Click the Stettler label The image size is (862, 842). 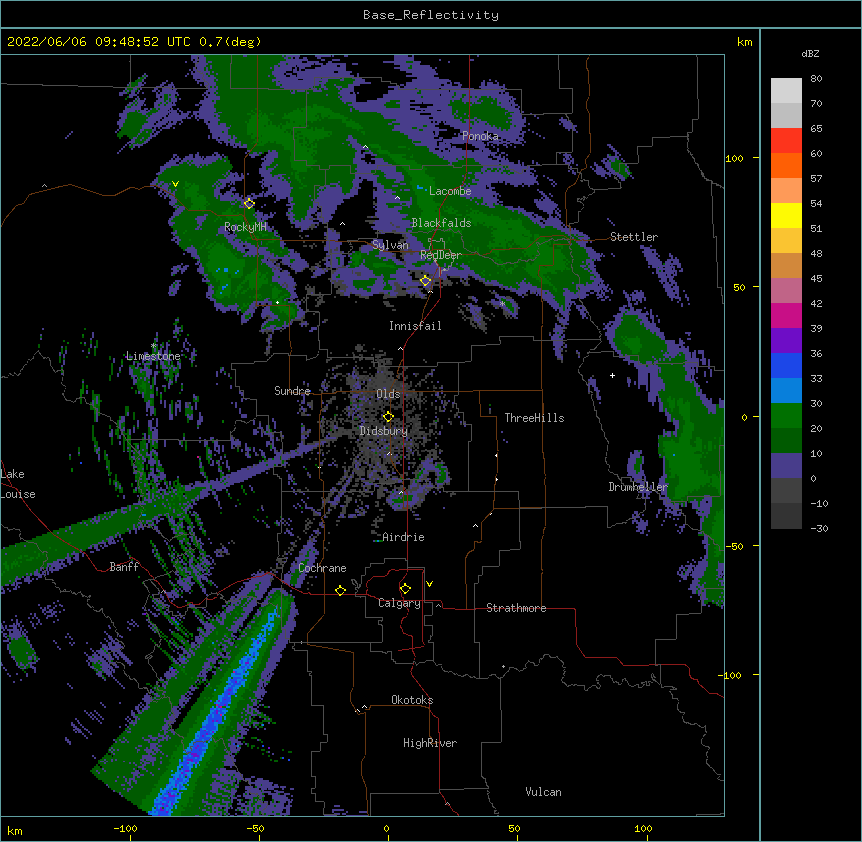(634, 237)
